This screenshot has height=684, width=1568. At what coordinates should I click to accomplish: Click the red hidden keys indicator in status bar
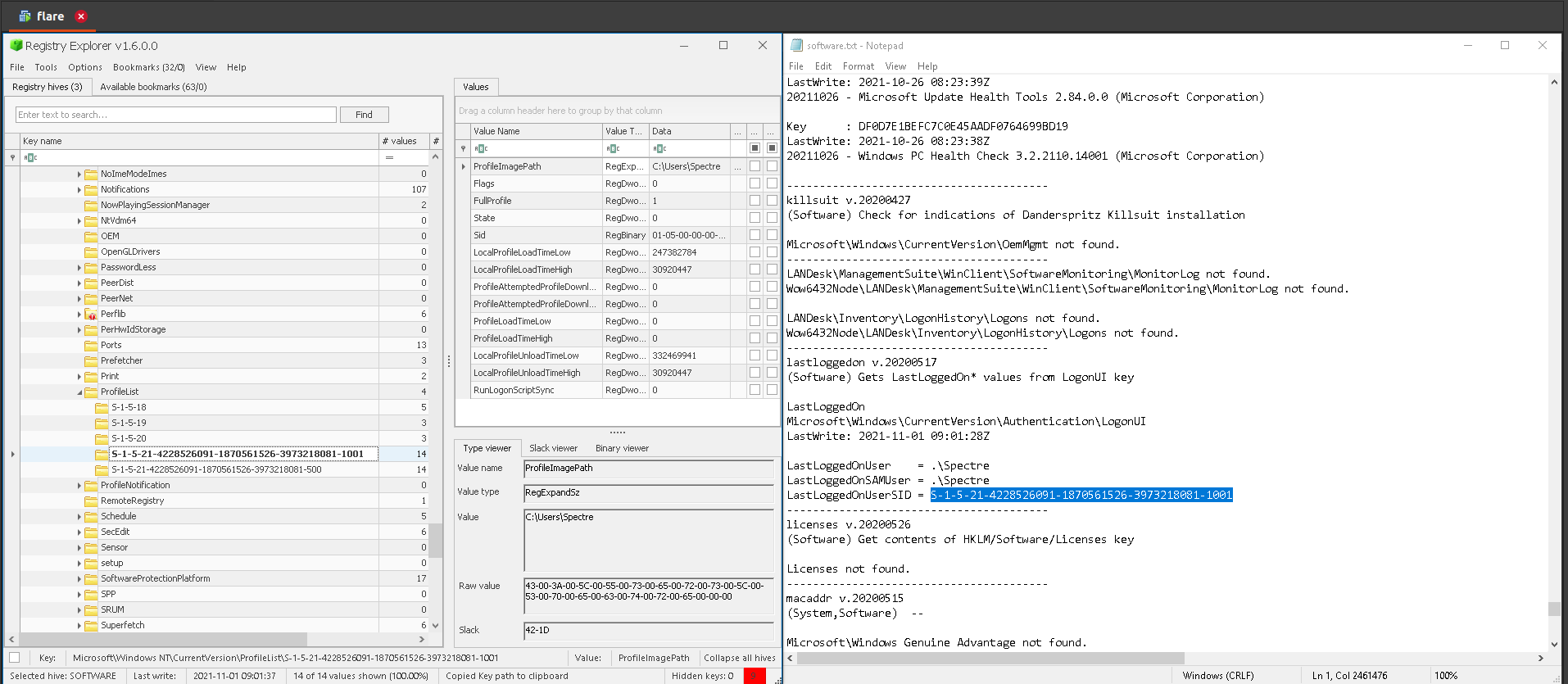point(755,676)
